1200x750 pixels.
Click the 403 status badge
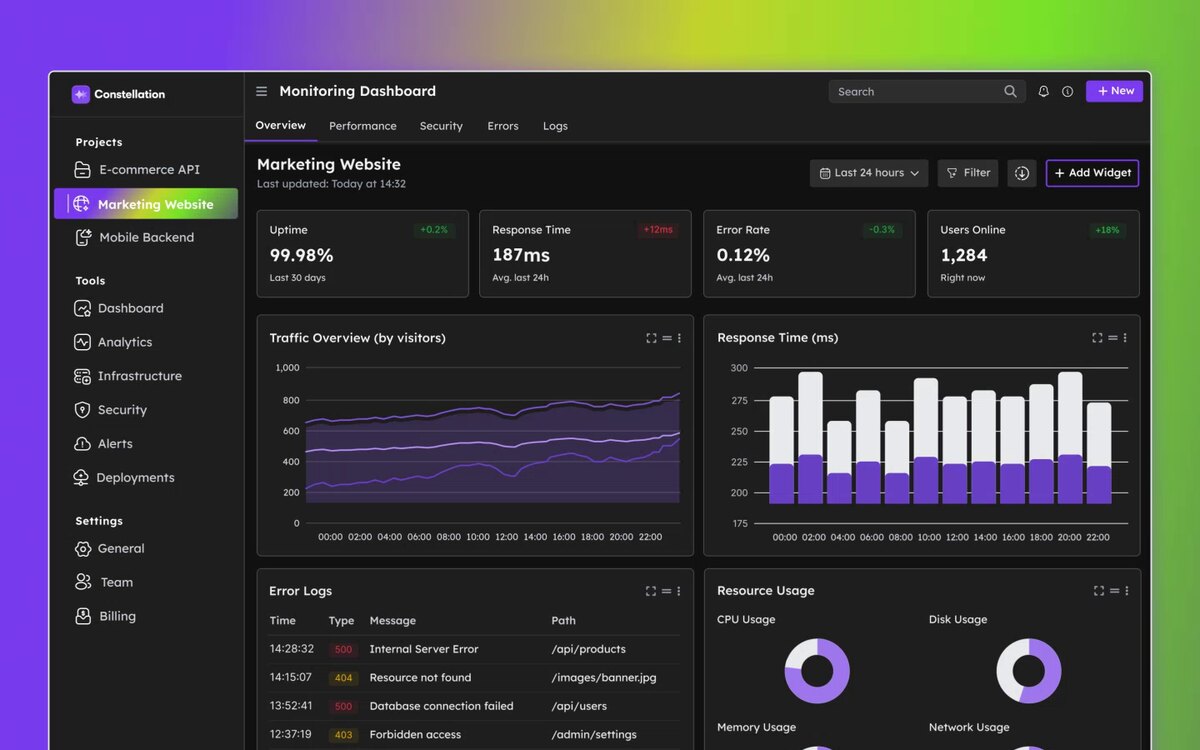[343, 735]
